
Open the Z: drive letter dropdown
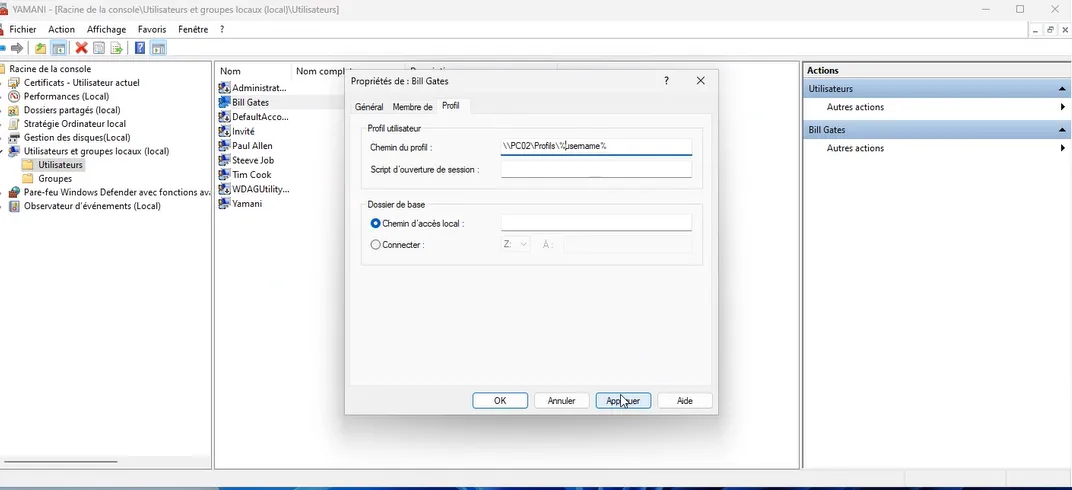point(516,244)
